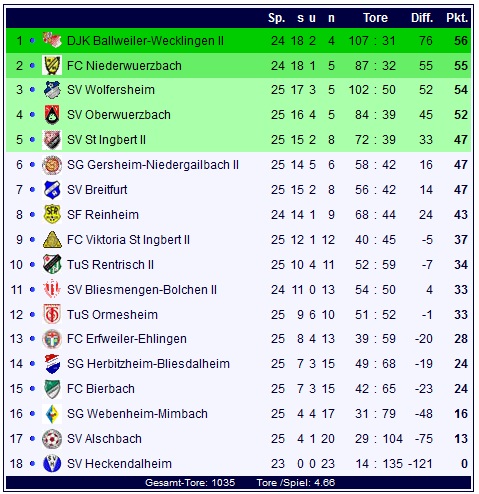This screenshot has height=494, width=479.
Task: Click the Pkt. column header
Action: coord(457,18)
